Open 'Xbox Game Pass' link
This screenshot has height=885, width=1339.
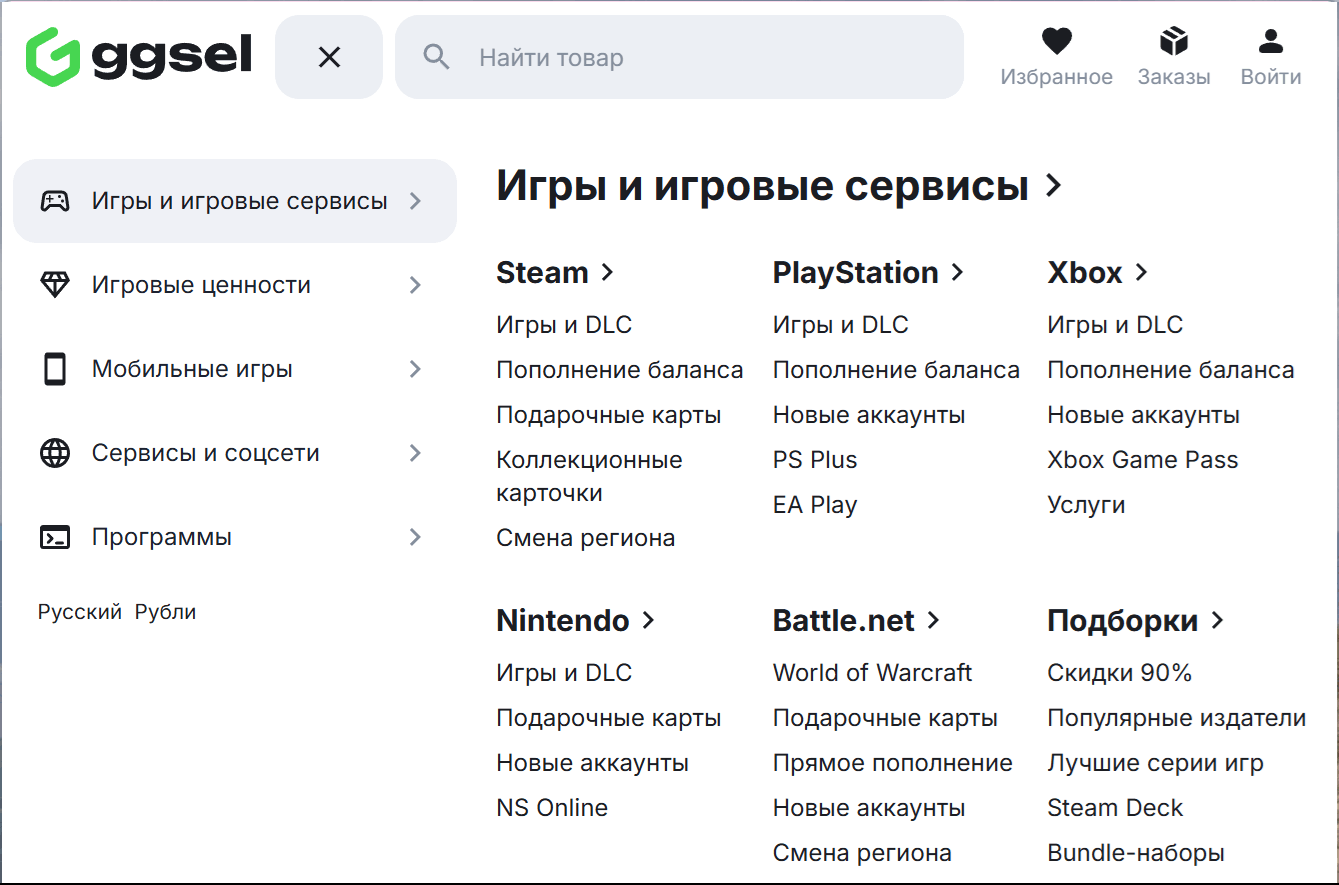(x=1143, y=460)
